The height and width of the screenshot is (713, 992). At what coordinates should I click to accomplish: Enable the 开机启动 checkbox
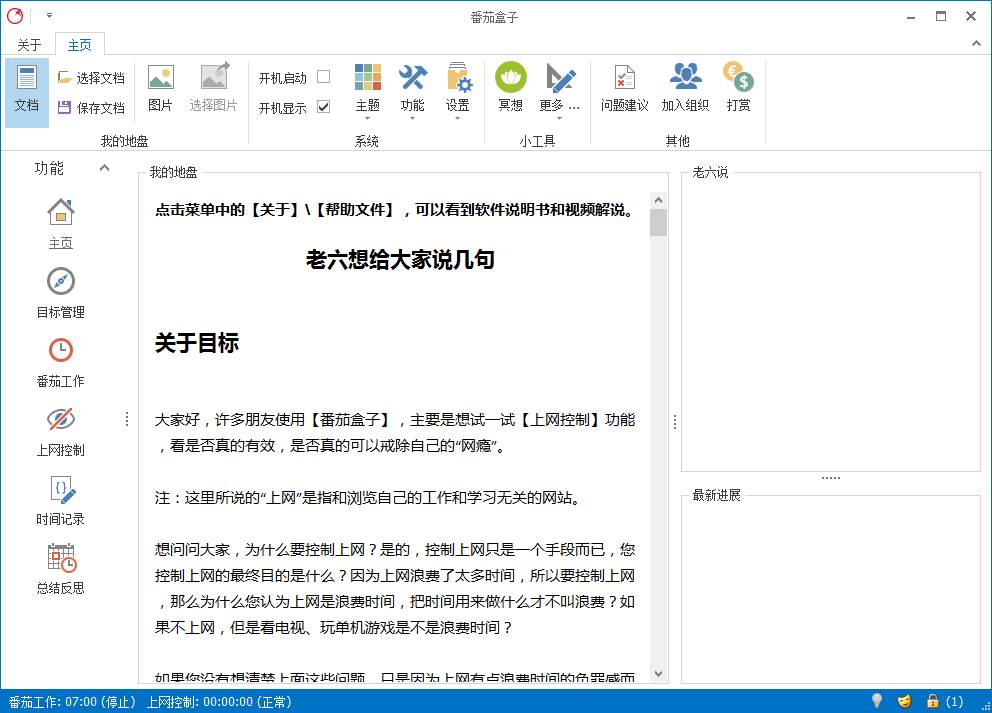click(323, 77)
